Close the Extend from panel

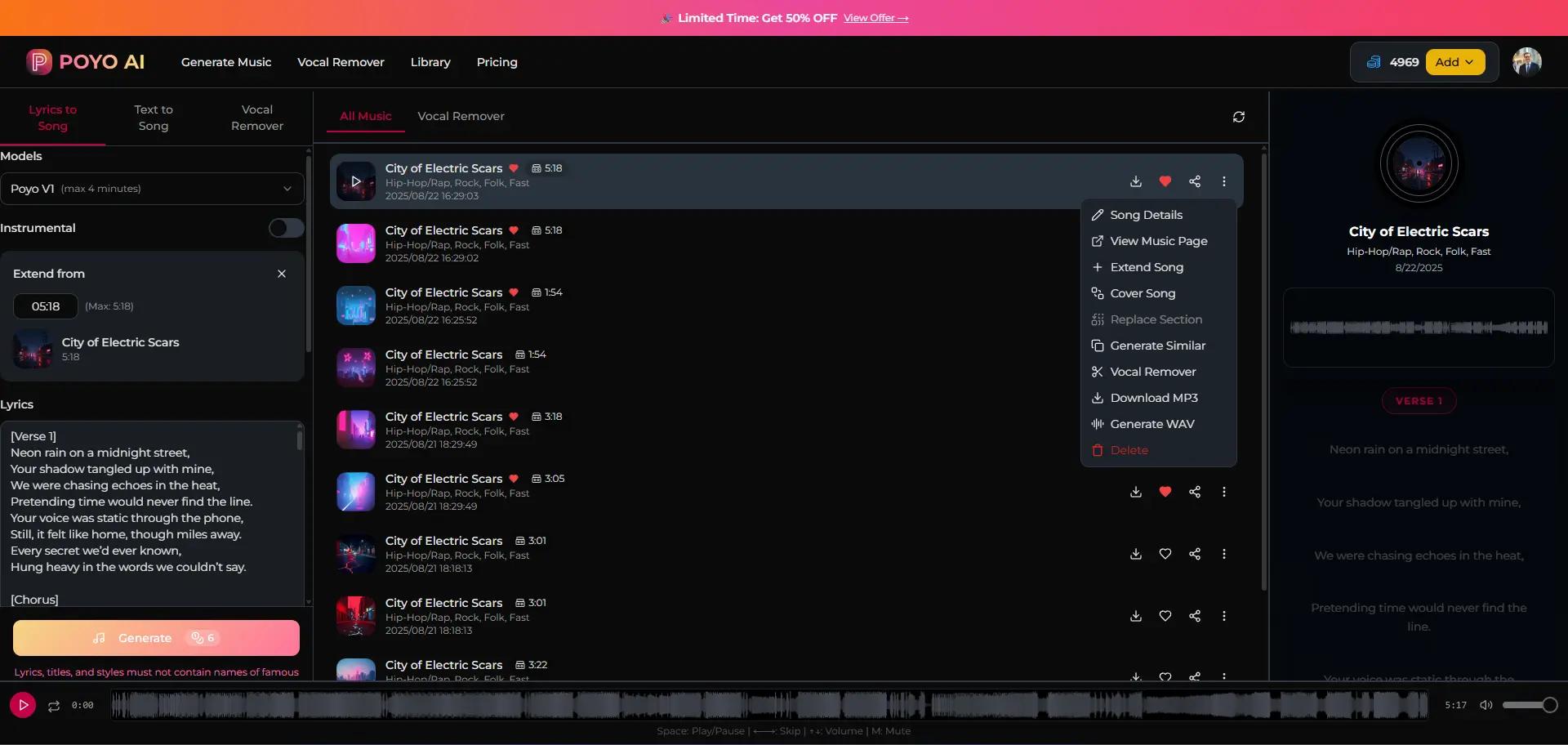coord(282,274)
